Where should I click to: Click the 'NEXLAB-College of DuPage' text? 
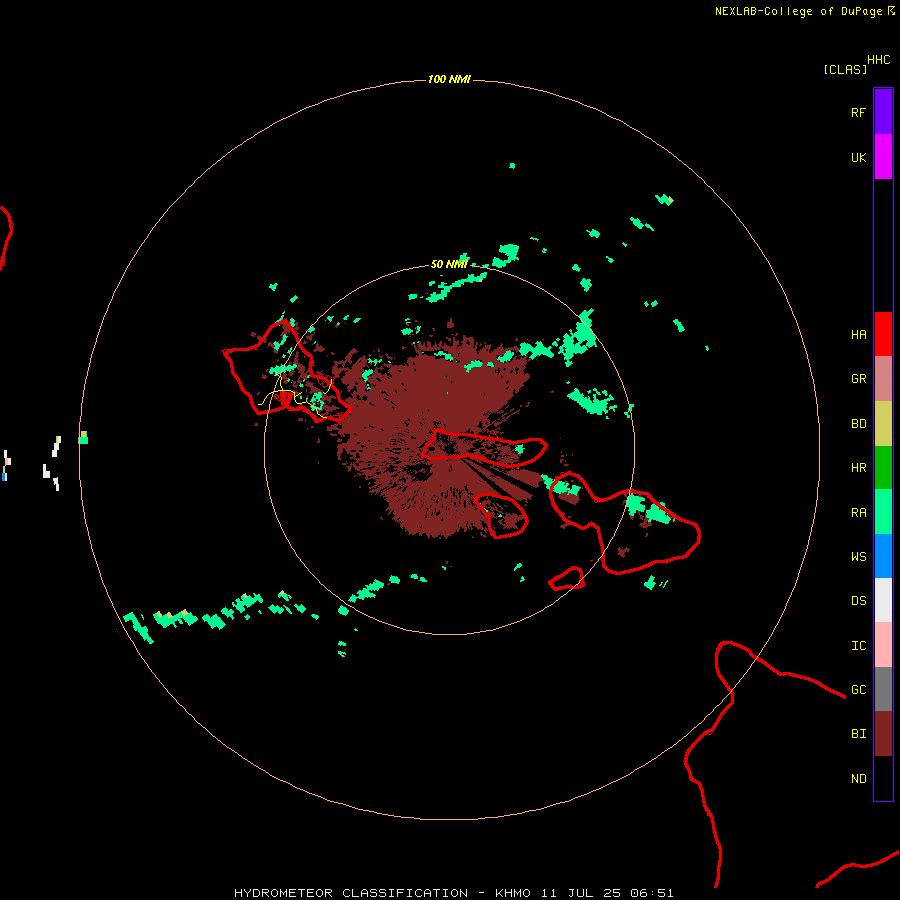point(798,11)
